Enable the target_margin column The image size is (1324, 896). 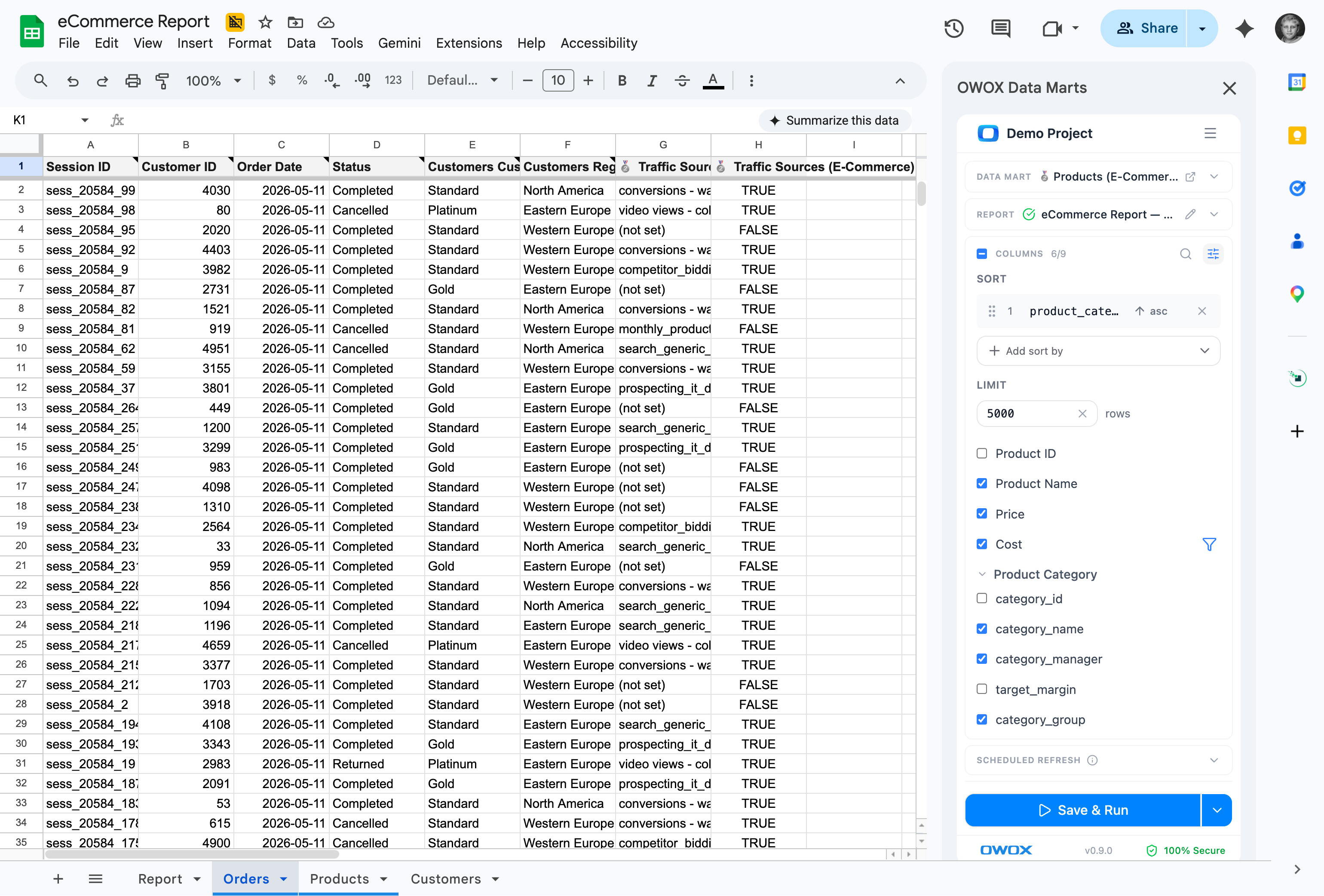(981, 689)
